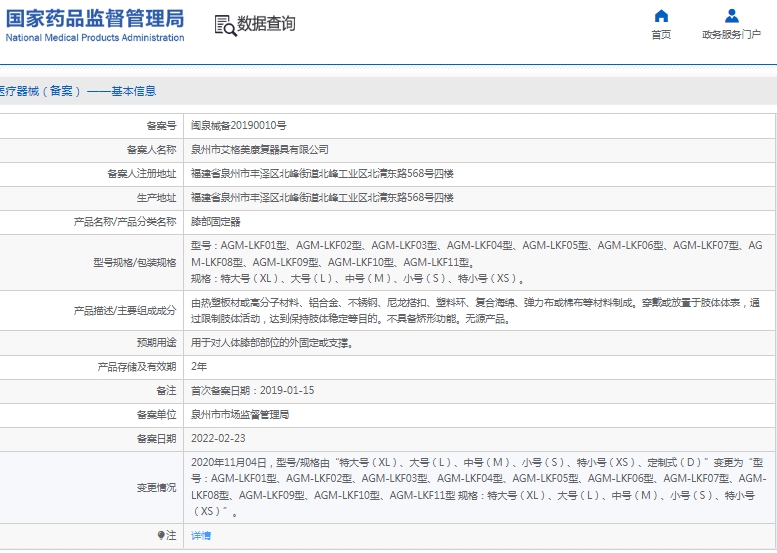777x553 pixels.
Task: Click the 数据查询 heading text
Action: click(x=266, y=23)
